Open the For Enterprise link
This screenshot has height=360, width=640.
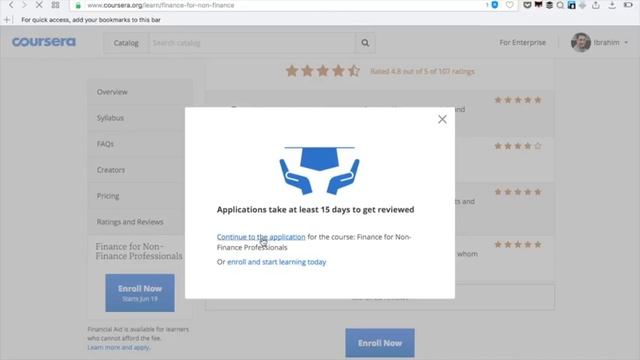pos(522,42)
